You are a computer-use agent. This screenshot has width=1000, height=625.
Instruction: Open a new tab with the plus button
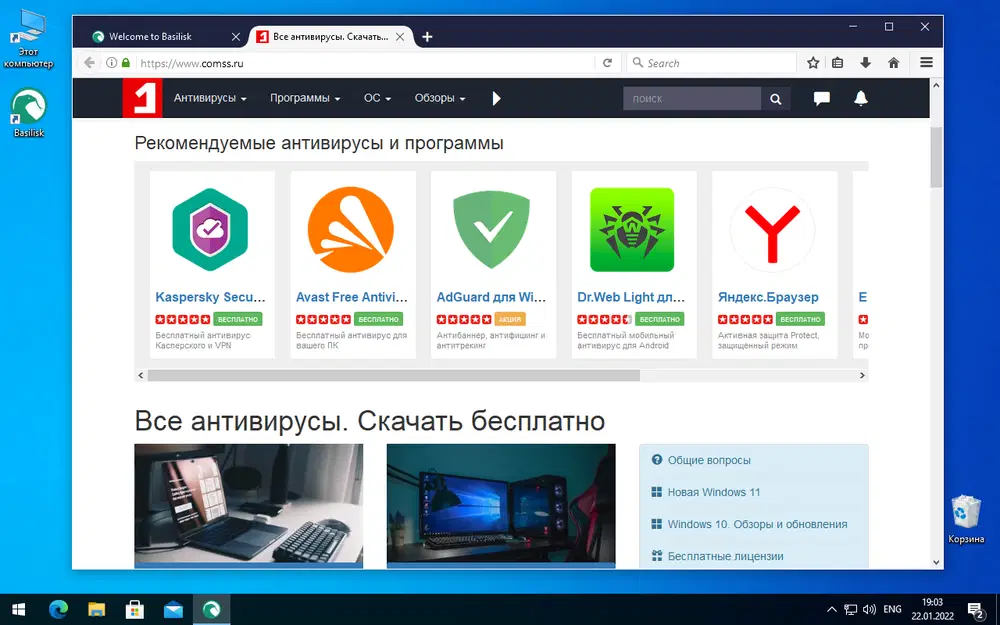427,37
